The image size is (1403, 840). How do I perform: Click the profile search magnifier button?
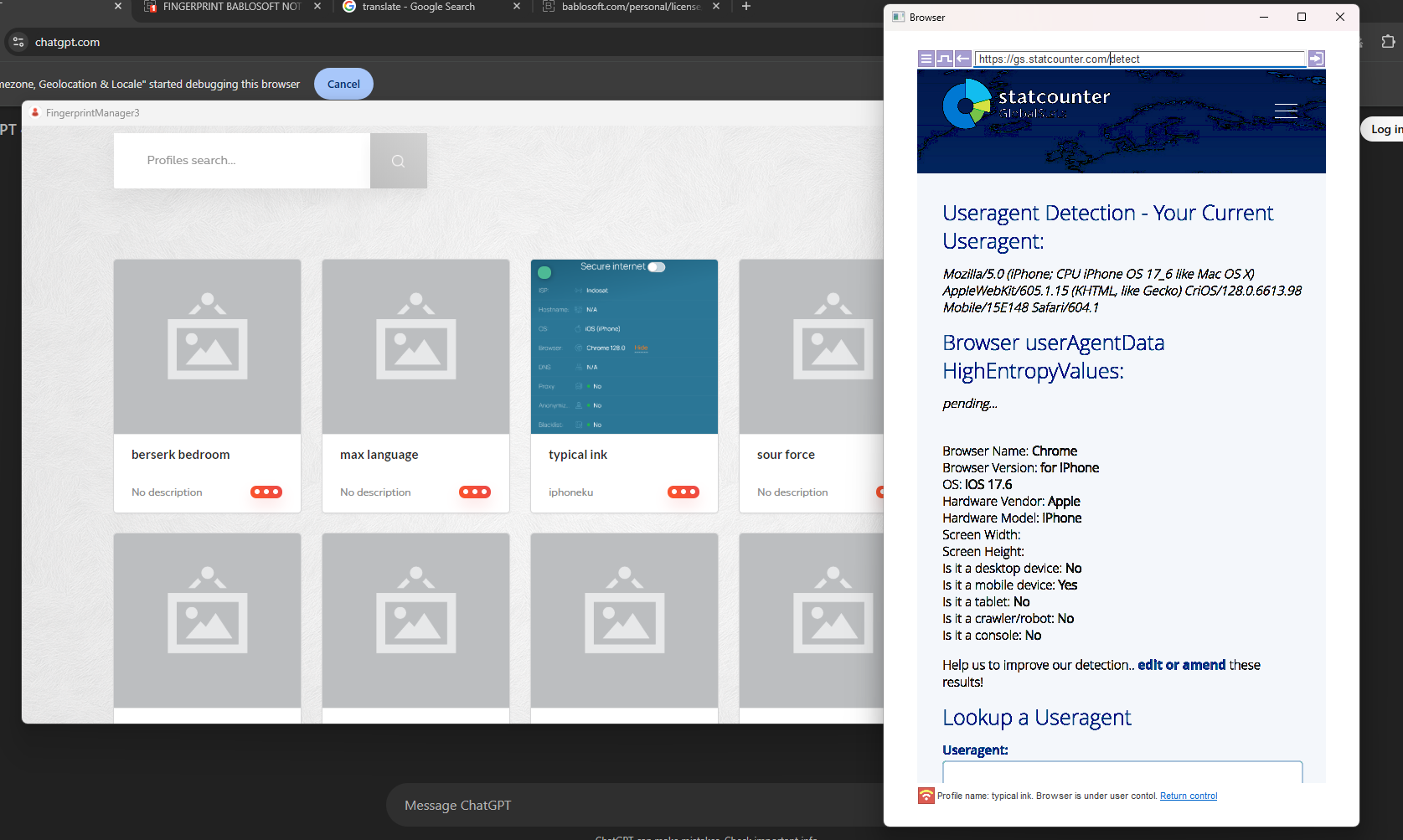(398, 161)
